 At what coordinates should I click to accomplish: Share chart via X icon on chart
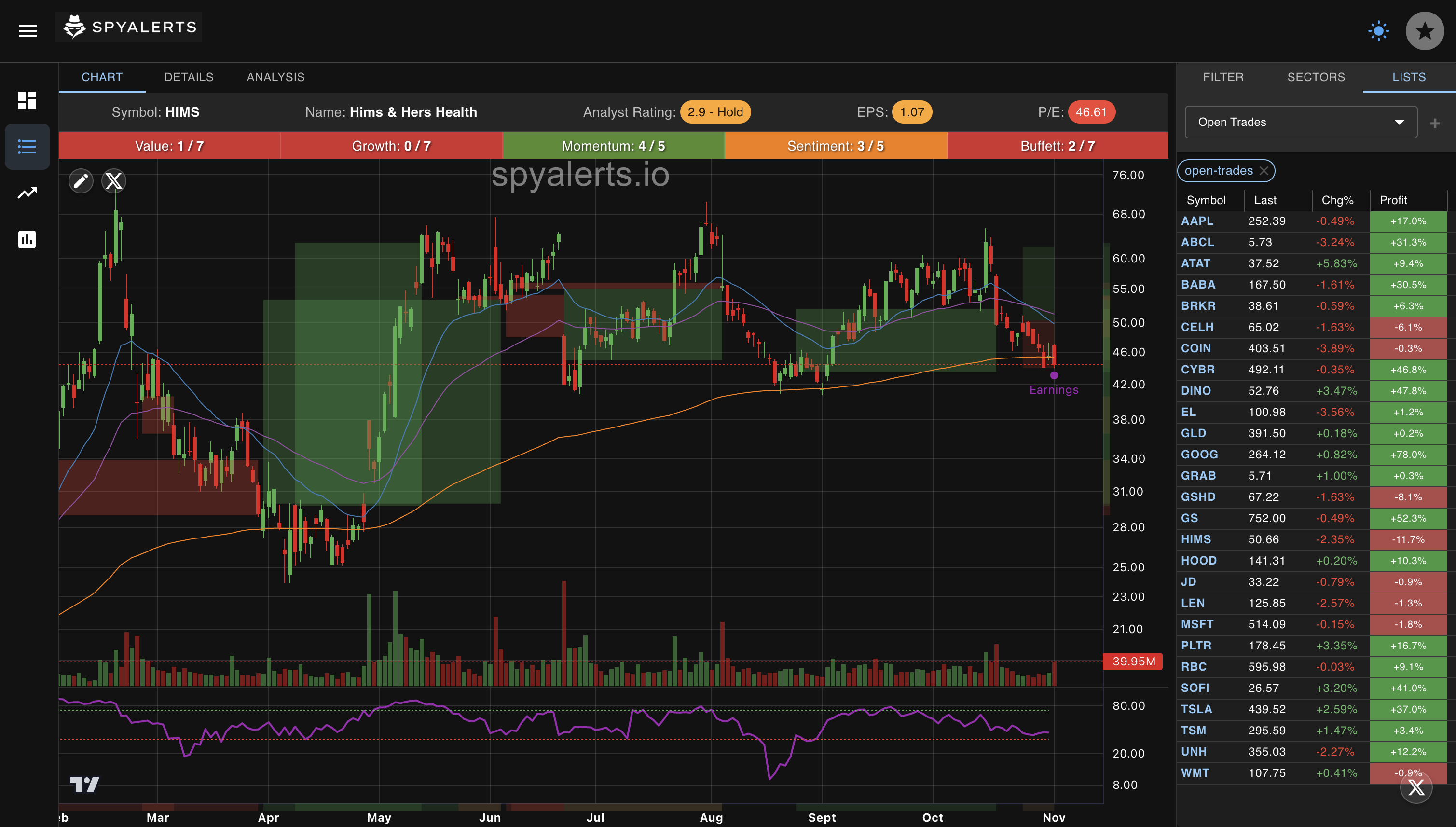[113, 181]
